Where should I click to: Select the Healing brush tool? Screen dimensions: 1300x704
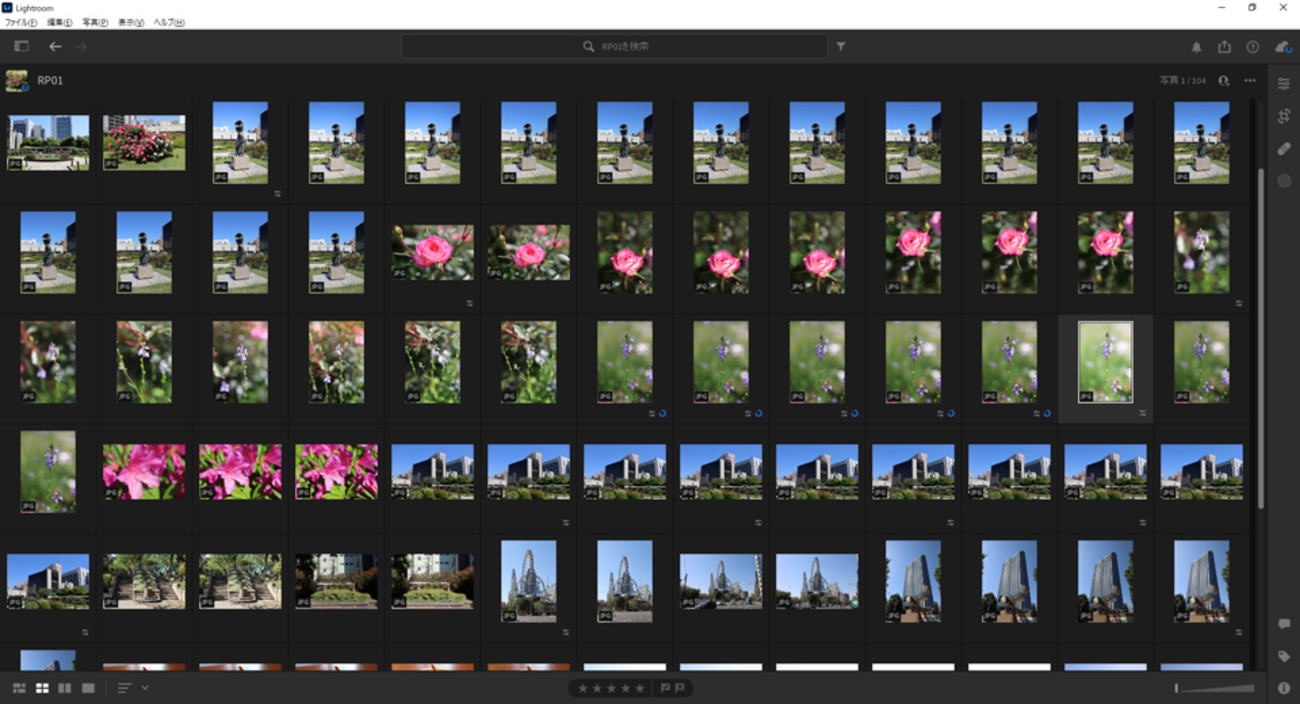[x=1284, y=148]
